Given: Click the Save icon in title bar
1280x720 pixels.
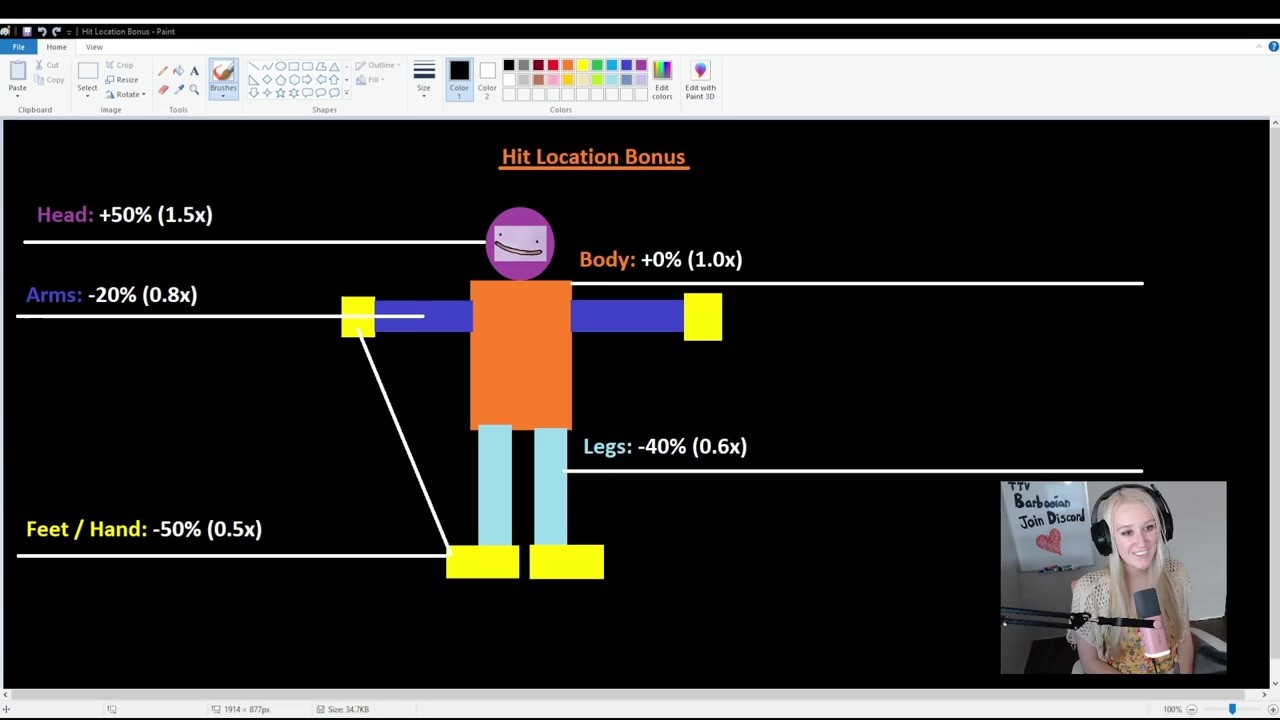Looking at the screenshot, I should coord(26,31).
